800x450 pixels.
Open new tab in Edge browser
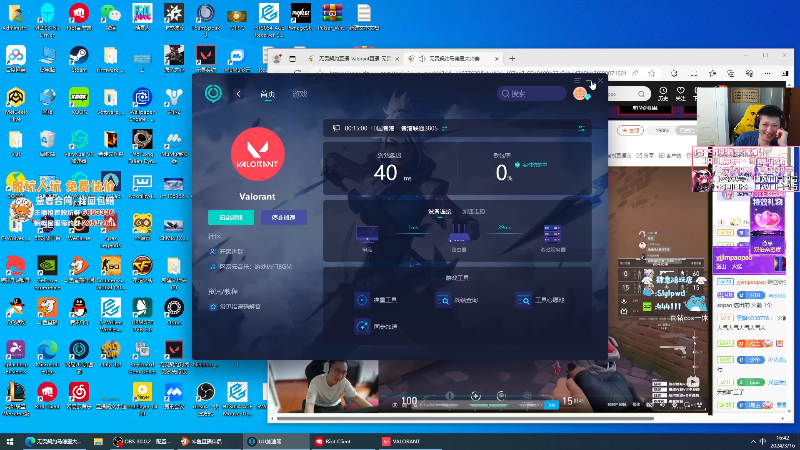[512, 59]
